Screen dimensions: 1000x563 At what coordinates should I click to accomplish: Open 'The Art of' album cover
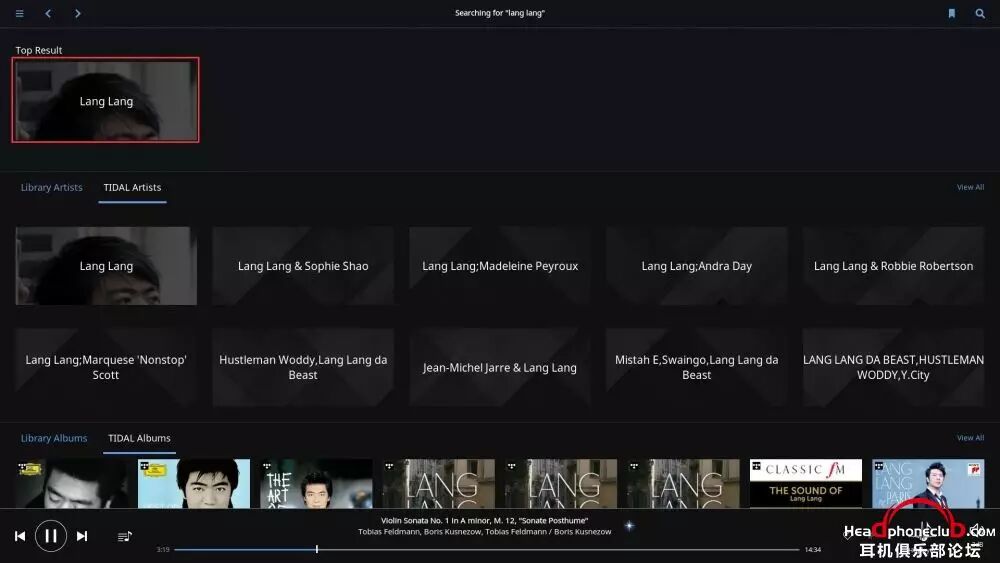(316, 483)
